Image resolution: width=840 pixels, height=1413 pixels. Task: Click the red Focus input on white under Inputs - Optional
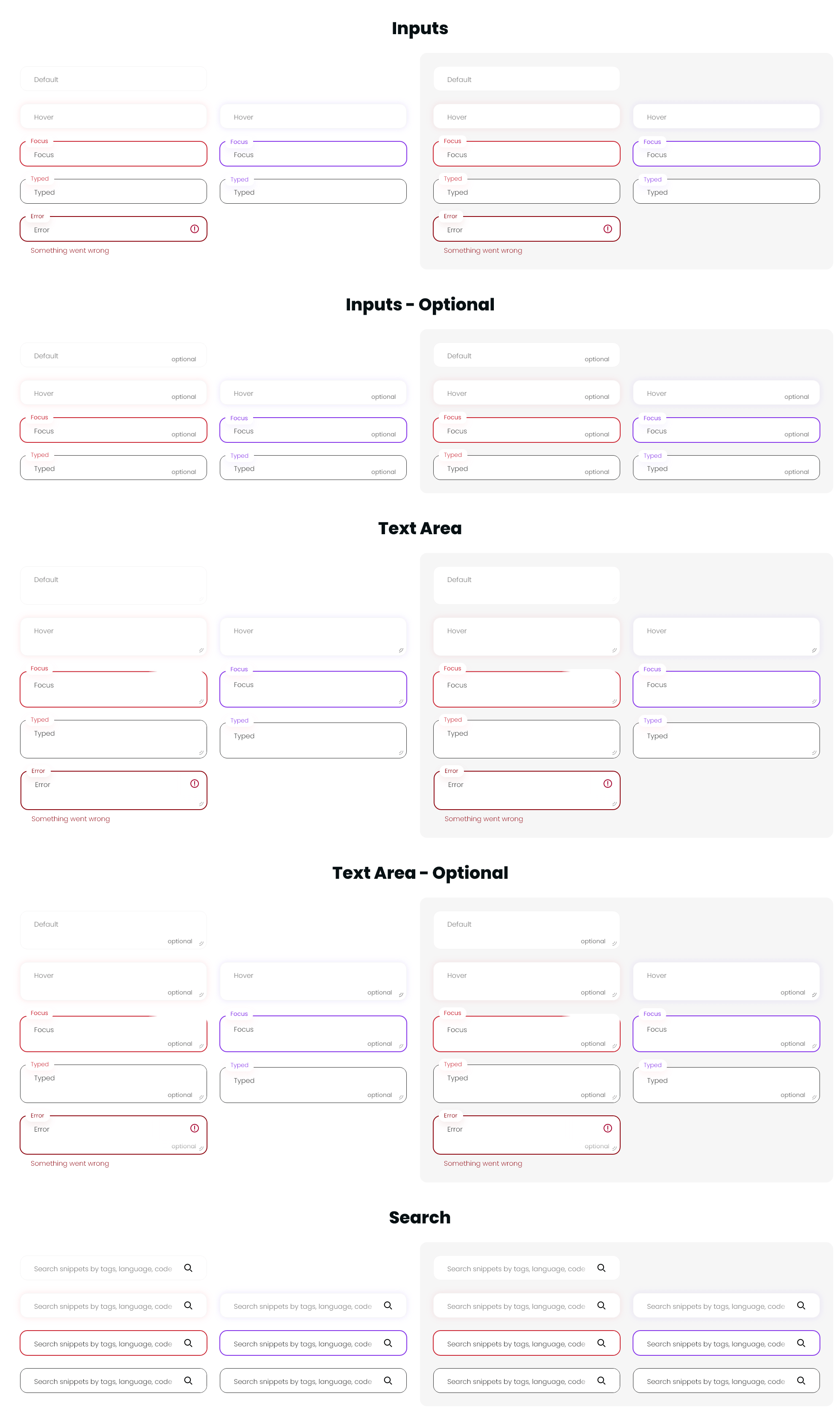113,430
